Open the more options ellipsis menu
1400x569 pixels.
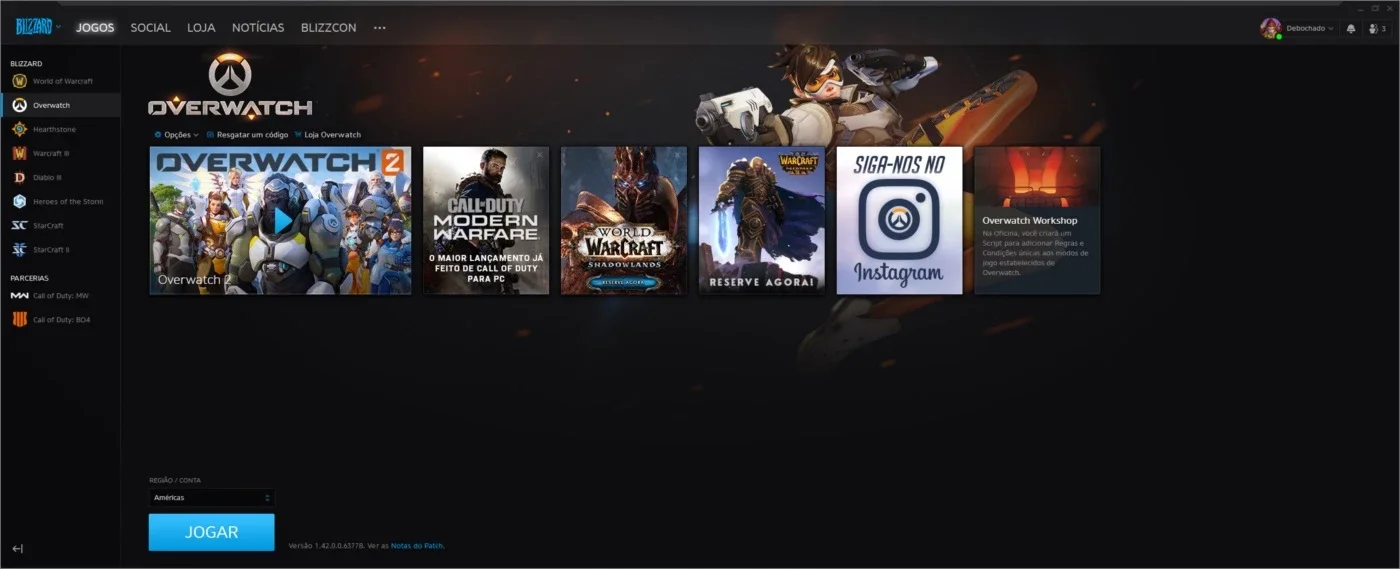[379, 28]
